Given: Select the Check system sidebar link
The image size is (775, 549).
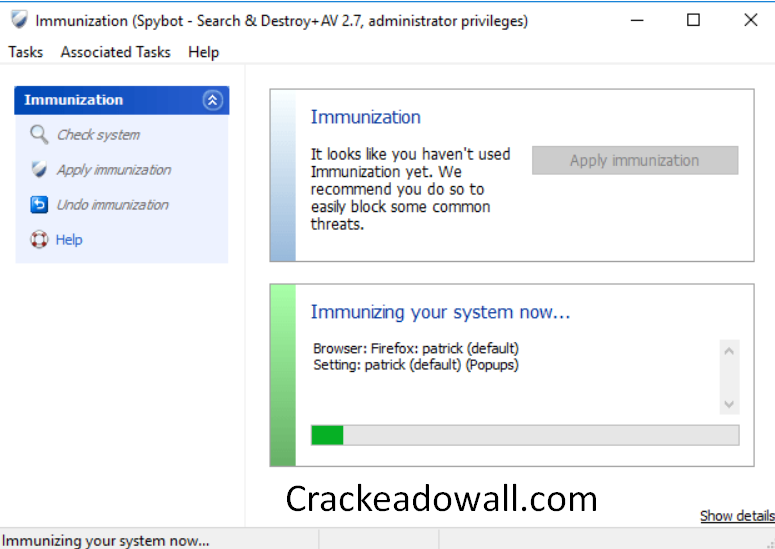Looking at the screenshot, I should (x=98, y=135).
